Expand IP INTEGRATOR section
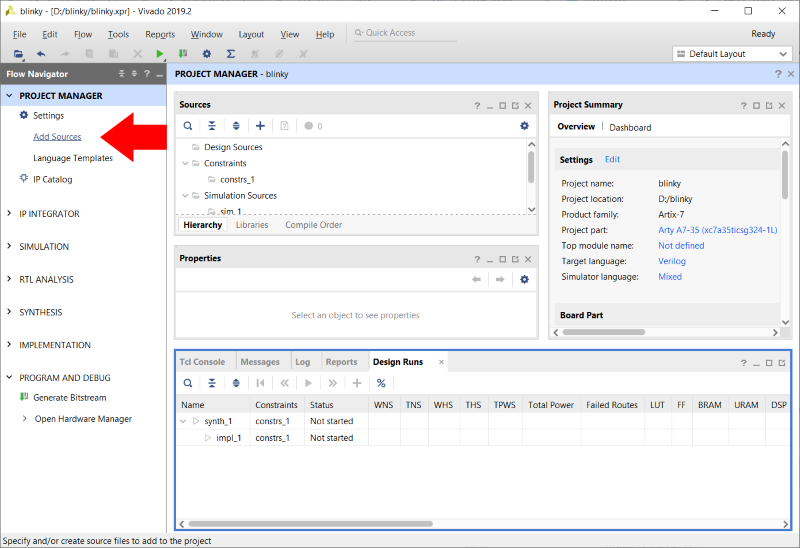800x548 pixels. click(9, 214)
